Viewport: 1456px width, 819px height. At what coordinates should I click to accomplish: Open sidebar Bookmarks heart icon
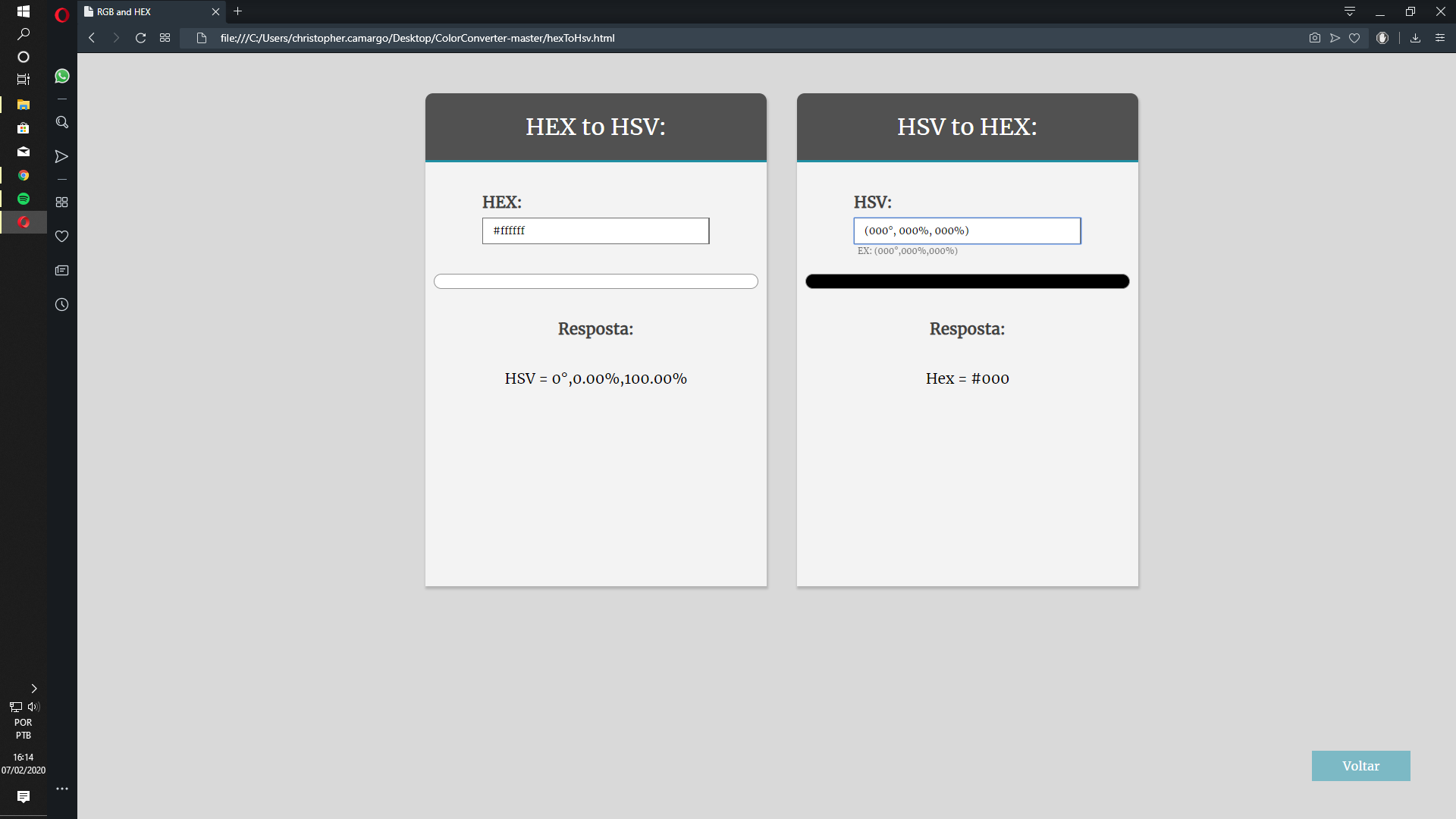click(x=62, y=237)
